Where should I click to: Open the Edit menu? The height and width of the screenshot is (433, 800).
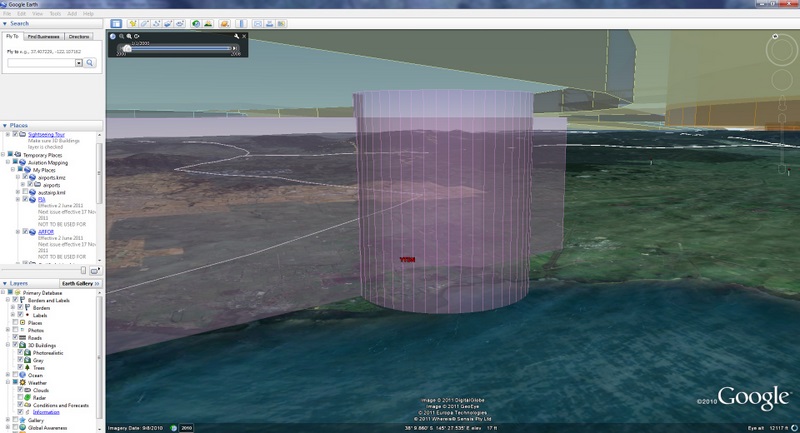pyautogui.click(x=21, y=14)
